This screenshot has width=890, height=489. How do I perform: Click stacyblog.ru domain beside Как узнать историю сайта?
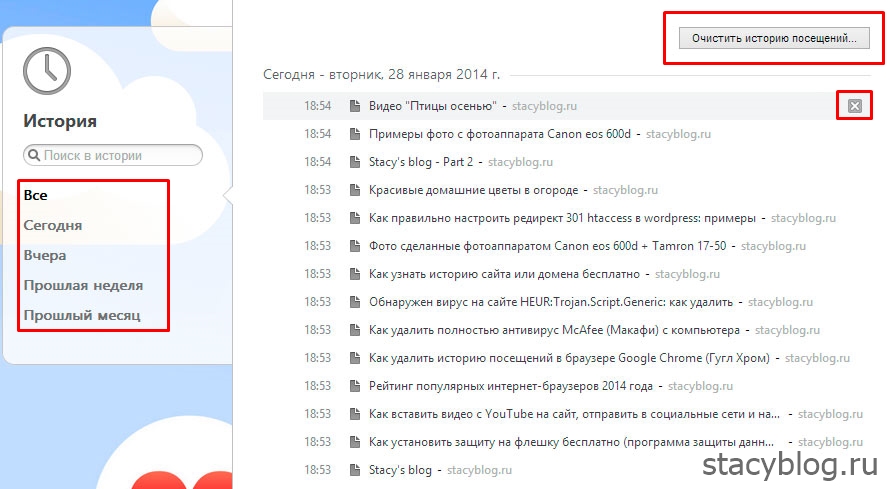(x=687, y=274)
